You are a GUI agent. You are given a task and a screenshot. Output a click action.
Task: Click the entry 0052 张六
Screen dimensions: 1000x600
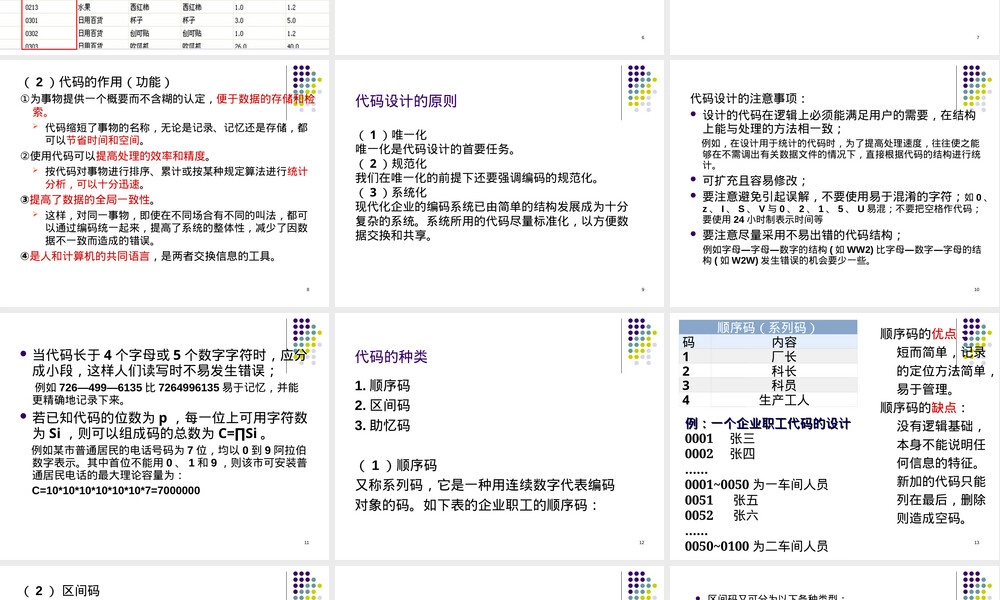click(721, 515)
